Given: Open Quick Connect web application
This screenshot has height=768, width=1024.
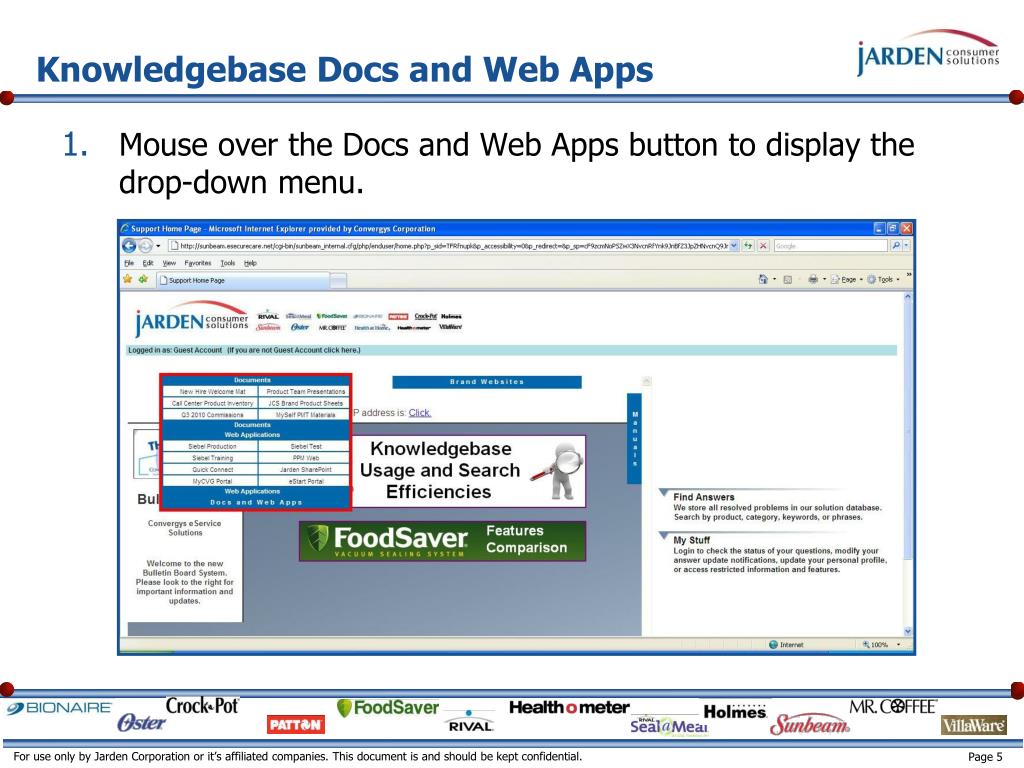Looking at the screenshot, I should [212, 470].
